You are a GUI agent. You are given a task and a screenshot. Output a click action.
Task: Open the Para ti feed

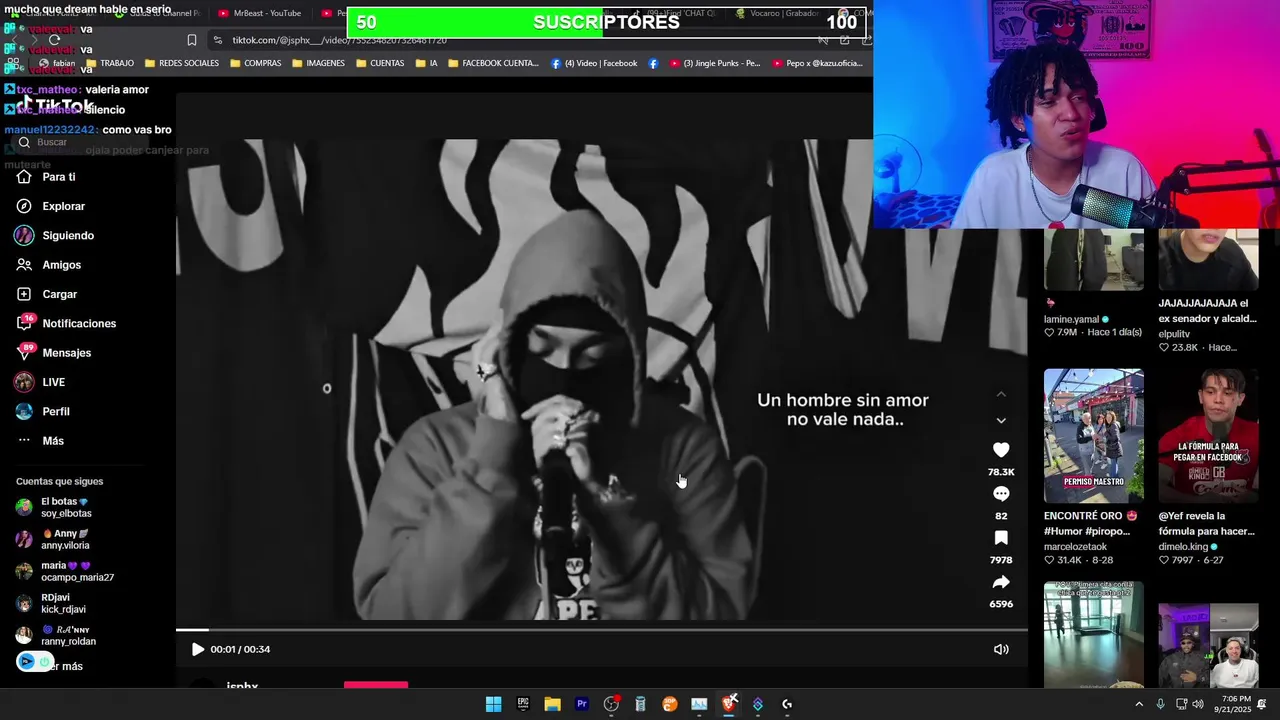click(x=46, y=177)
